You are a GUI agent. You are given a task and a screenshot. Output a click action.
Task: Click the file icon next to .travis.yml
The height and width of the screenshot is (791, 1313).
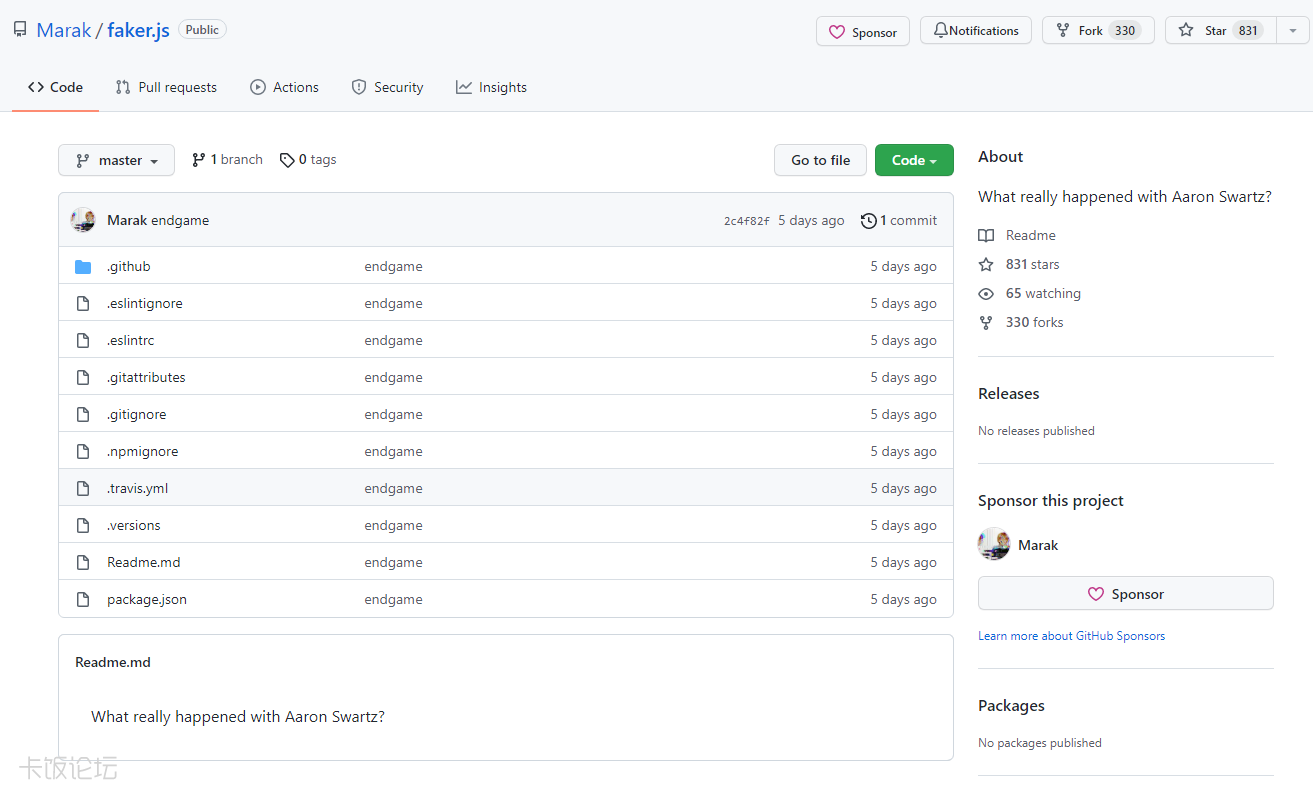click(83, 489)
